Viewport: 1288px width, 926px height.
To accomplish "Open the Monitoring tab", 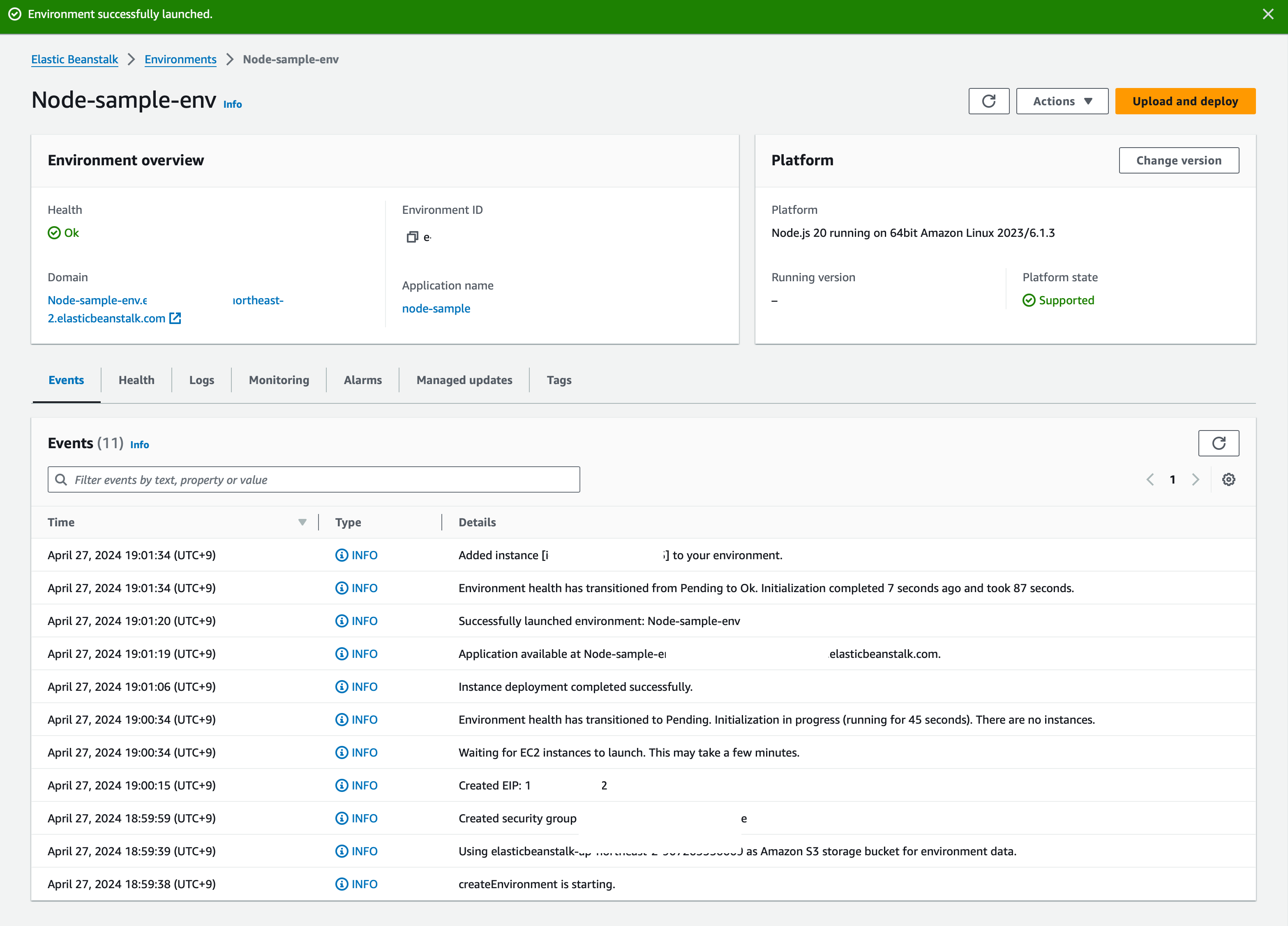I will click(279, 380).
